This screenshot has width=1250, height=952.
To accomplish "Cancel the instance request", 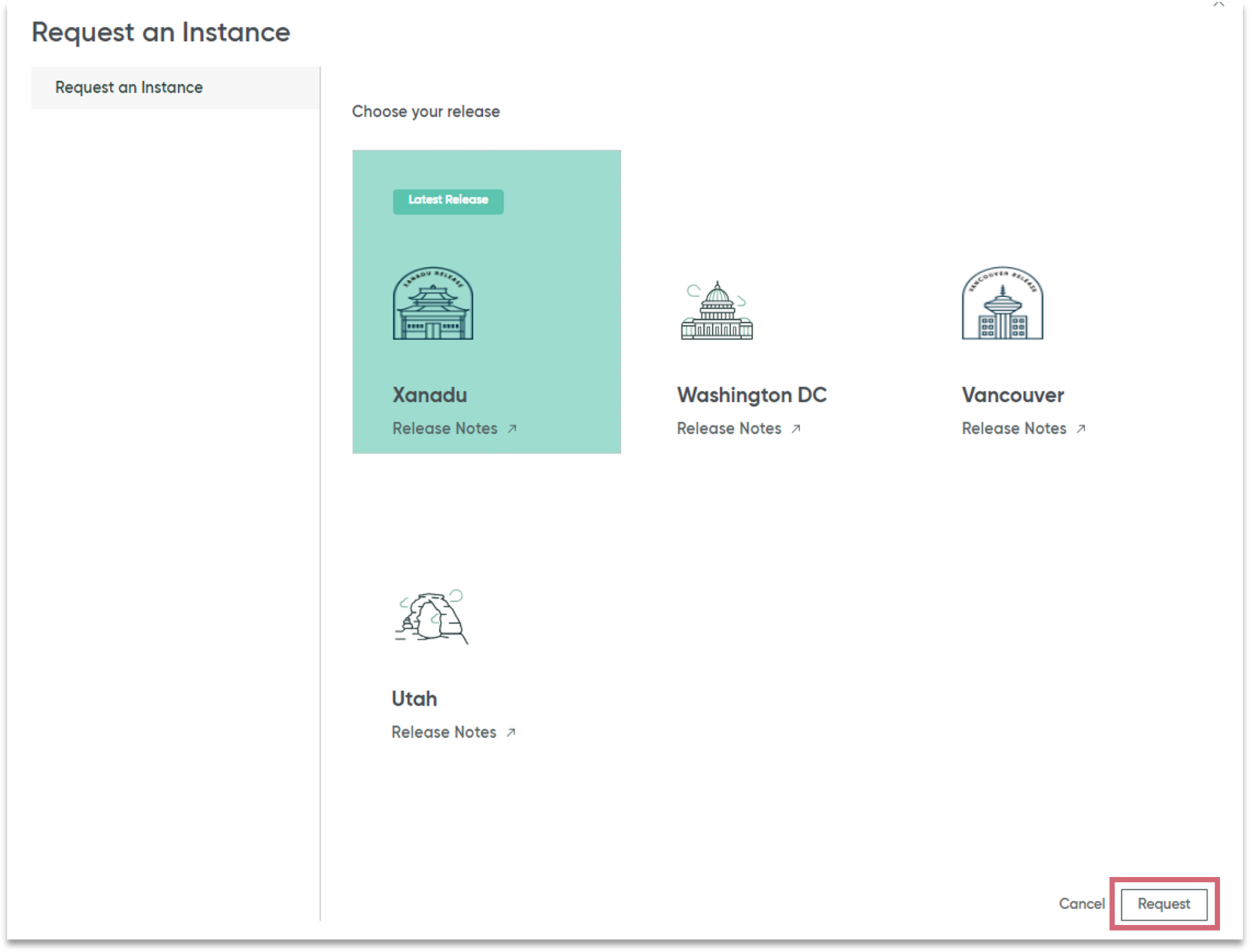I will pos(1082,904).
